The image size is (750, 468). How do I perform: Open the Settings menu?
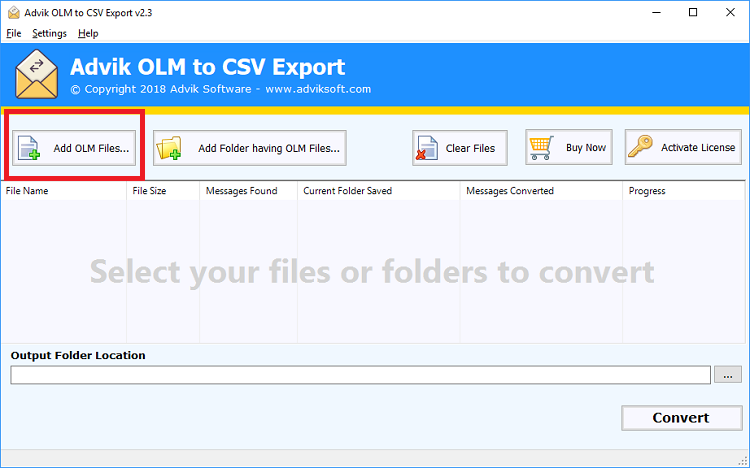click(49, 33)
